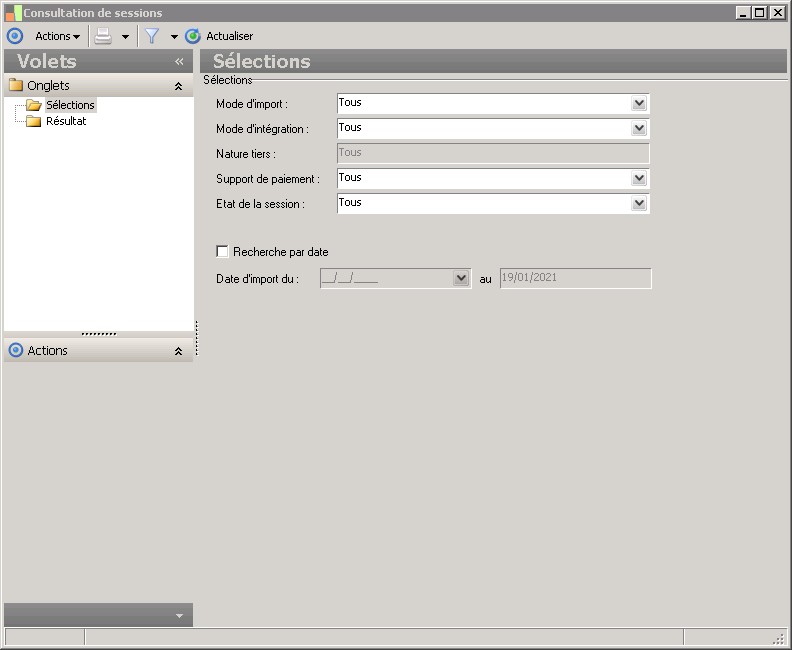Viewport: 792px width, 650px height.
Task: Open the Mode d'import dropdown
Action: [639, 104]
